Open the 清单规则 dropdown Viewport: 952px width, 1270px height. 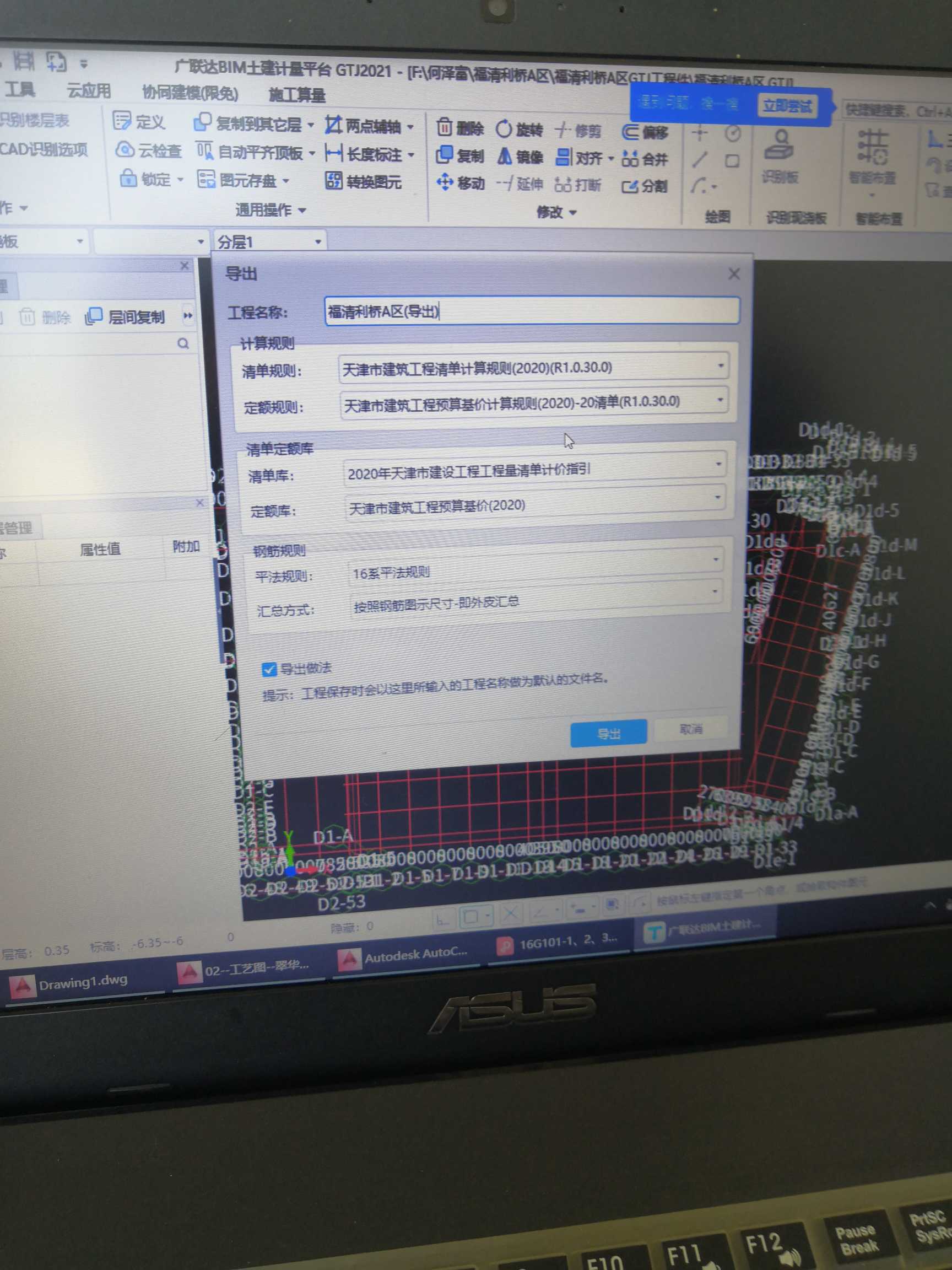[534, 367]
